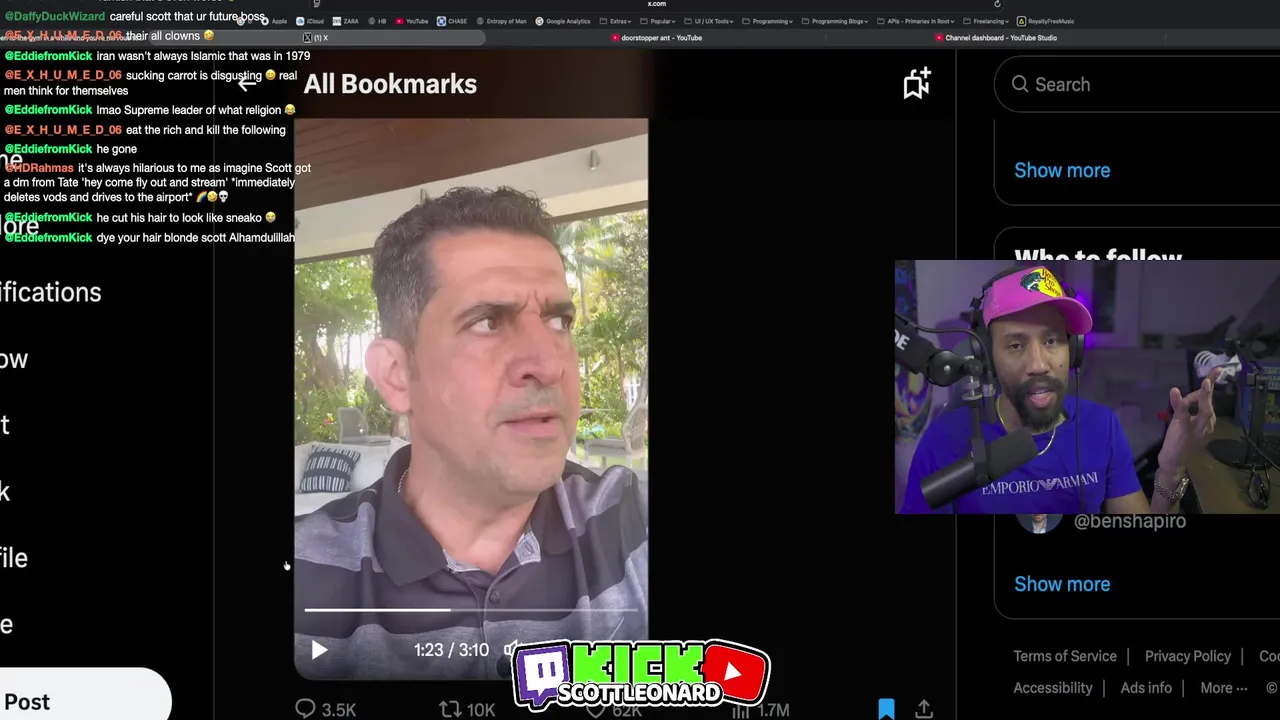Click the add bookmark folder icon

pos(917,83)
